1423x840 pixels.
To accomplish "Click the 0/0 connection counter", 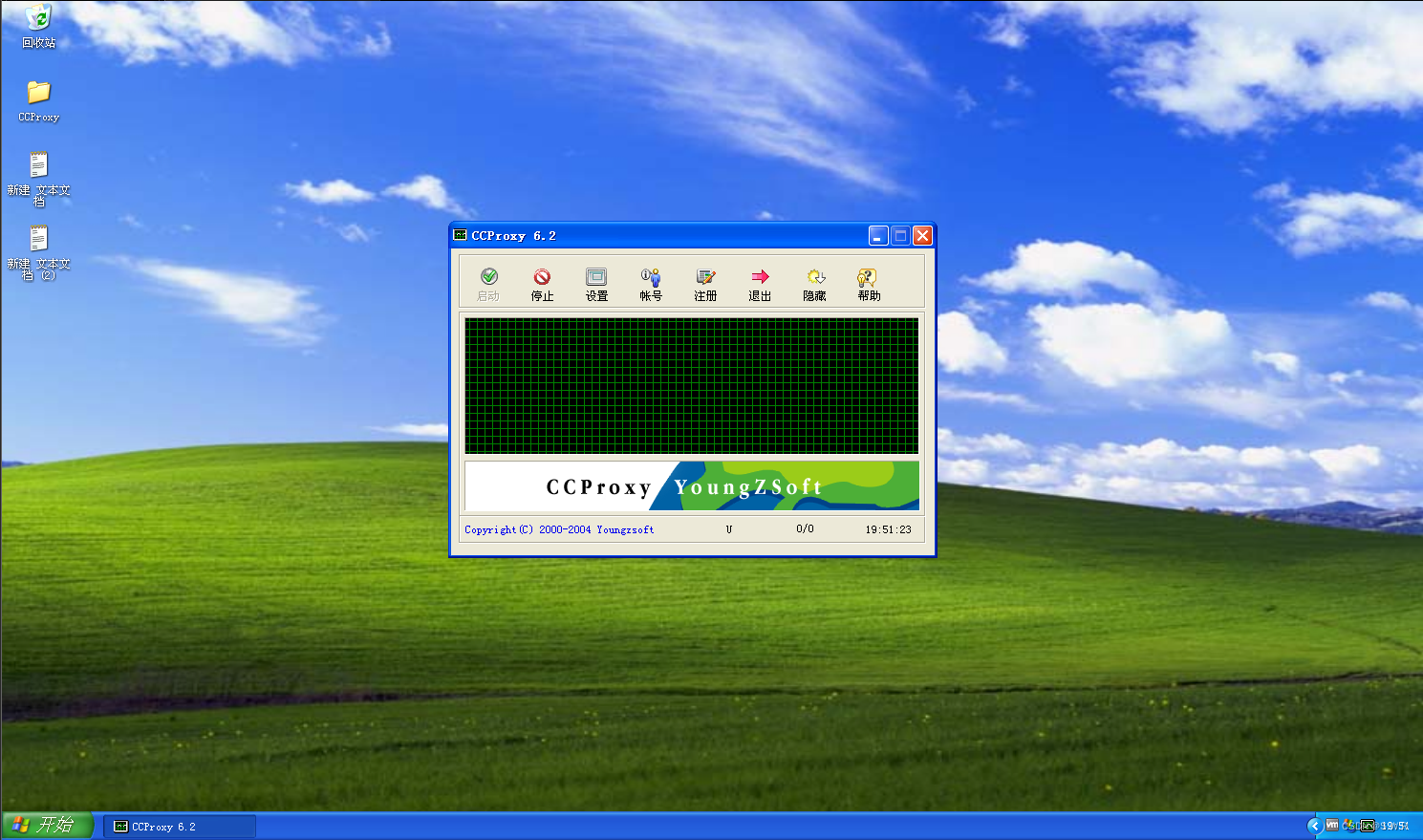I will pyautogui.click(x=805, y=528).
